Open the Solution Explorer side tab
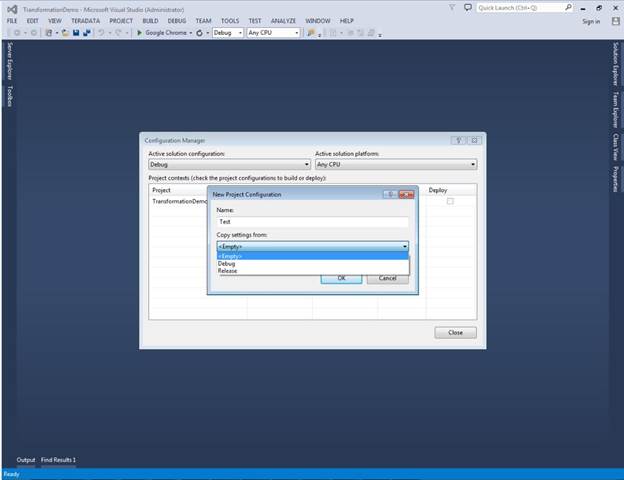Viewport: 624px width, 480px height. click(x=616, y=64)
